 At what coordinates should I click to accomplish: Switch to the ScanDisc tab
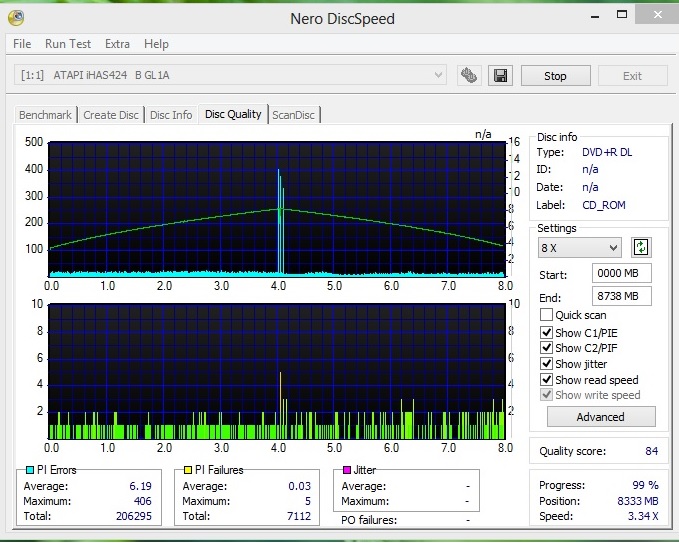(293, 115)
